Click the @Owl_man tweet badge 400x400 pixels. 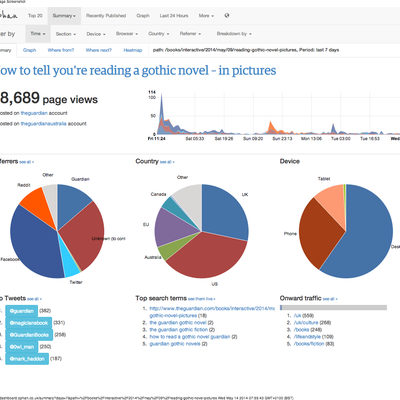click(x=22, y=347)
